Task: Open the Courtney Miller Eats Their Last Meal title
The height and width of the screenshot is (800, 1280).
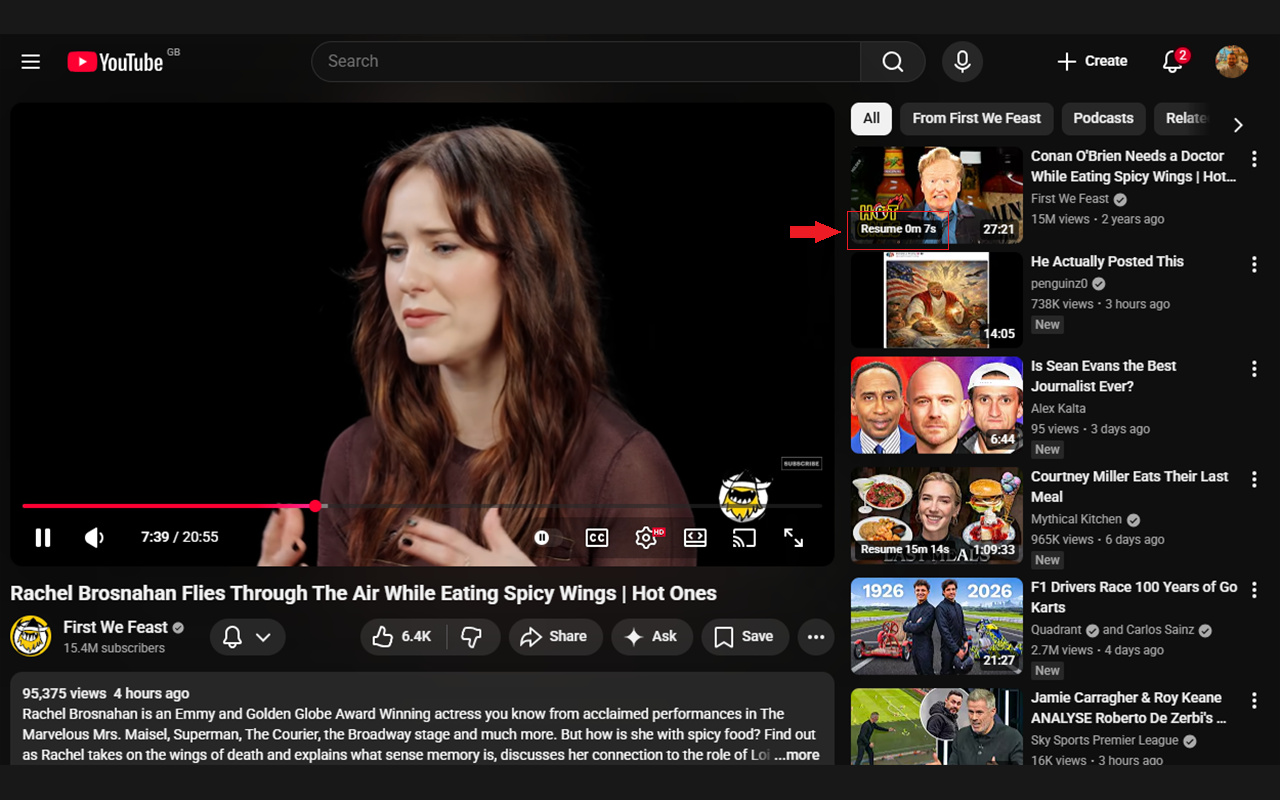Action: coord(1129,487)
